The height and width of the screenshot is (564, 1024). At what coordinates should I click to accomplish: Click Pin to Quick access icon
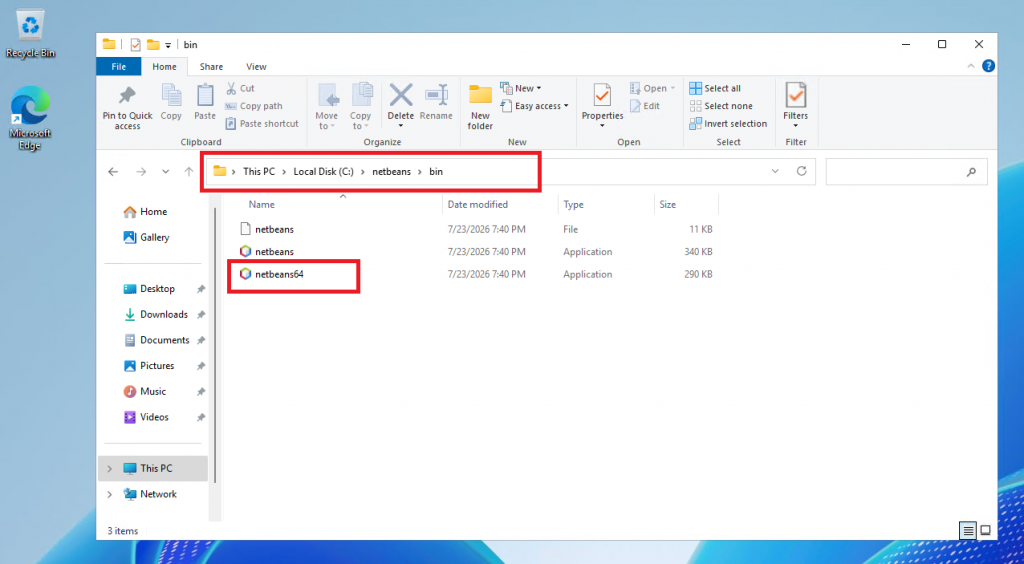point(127,96)
